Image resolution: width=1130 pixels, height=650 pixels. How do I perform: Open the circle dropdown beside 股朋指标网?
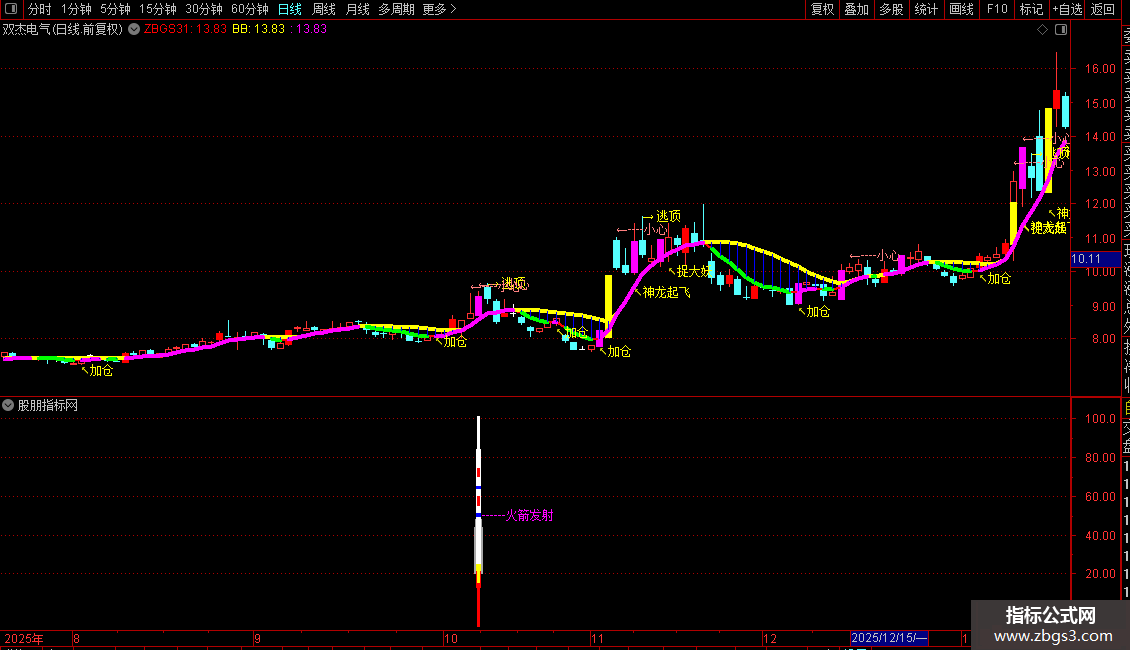click(8, 405)
